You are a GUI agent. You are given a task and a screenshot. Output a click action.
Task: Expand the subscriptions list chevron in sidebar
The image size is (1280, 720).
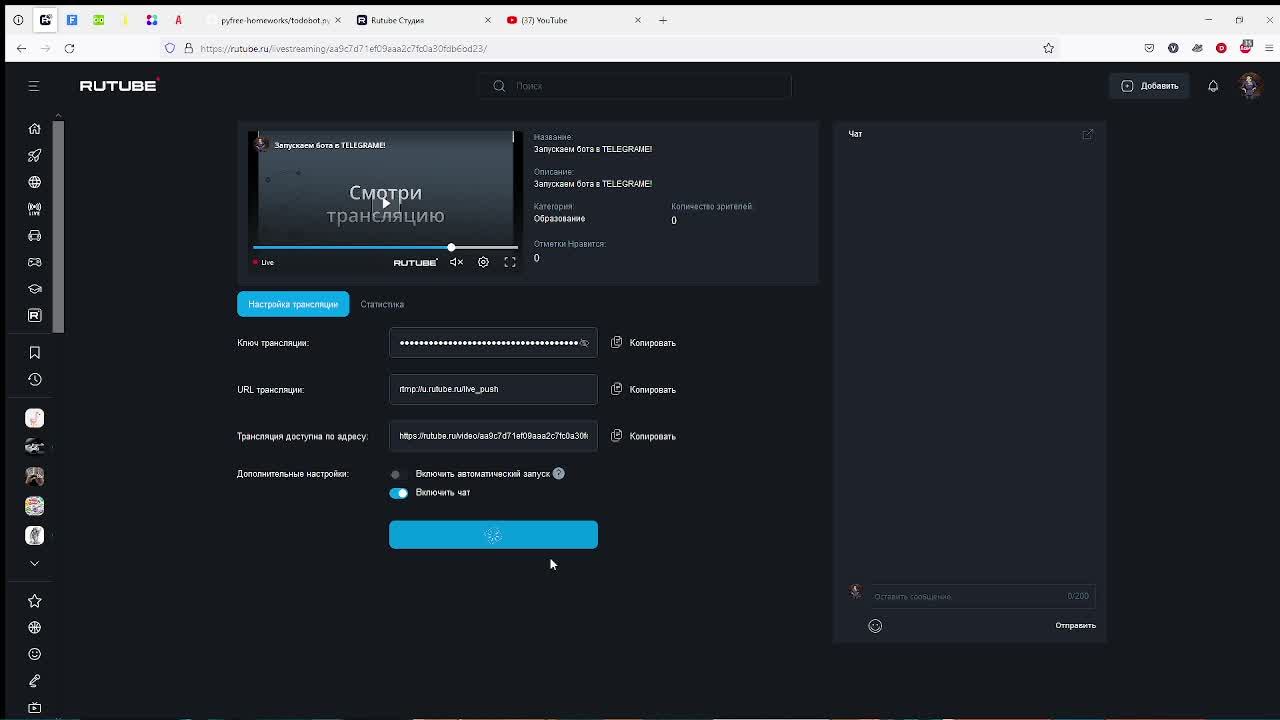pos(34,564)
